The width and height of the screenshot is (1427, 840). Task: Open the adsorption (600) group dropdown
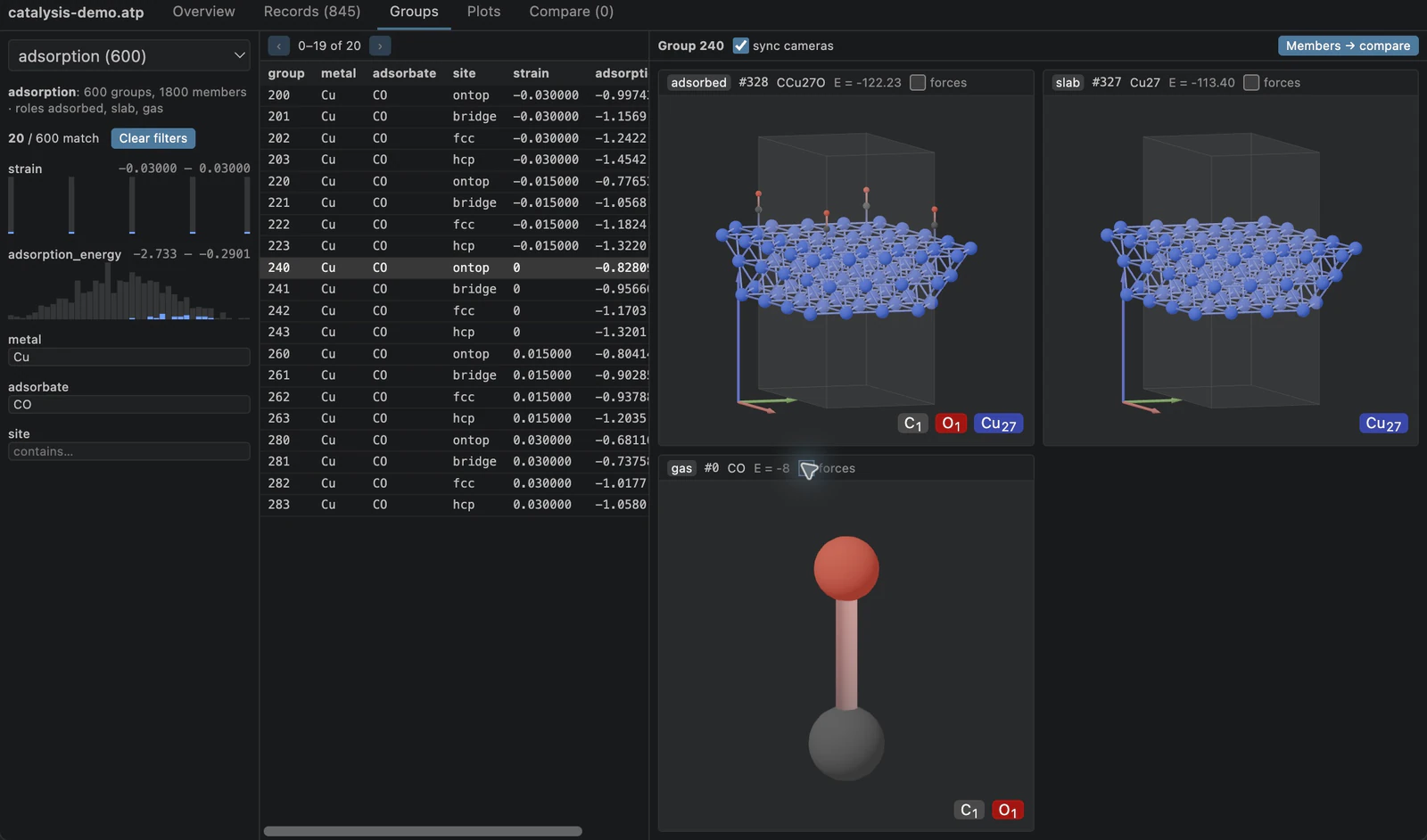coord(129,55)
